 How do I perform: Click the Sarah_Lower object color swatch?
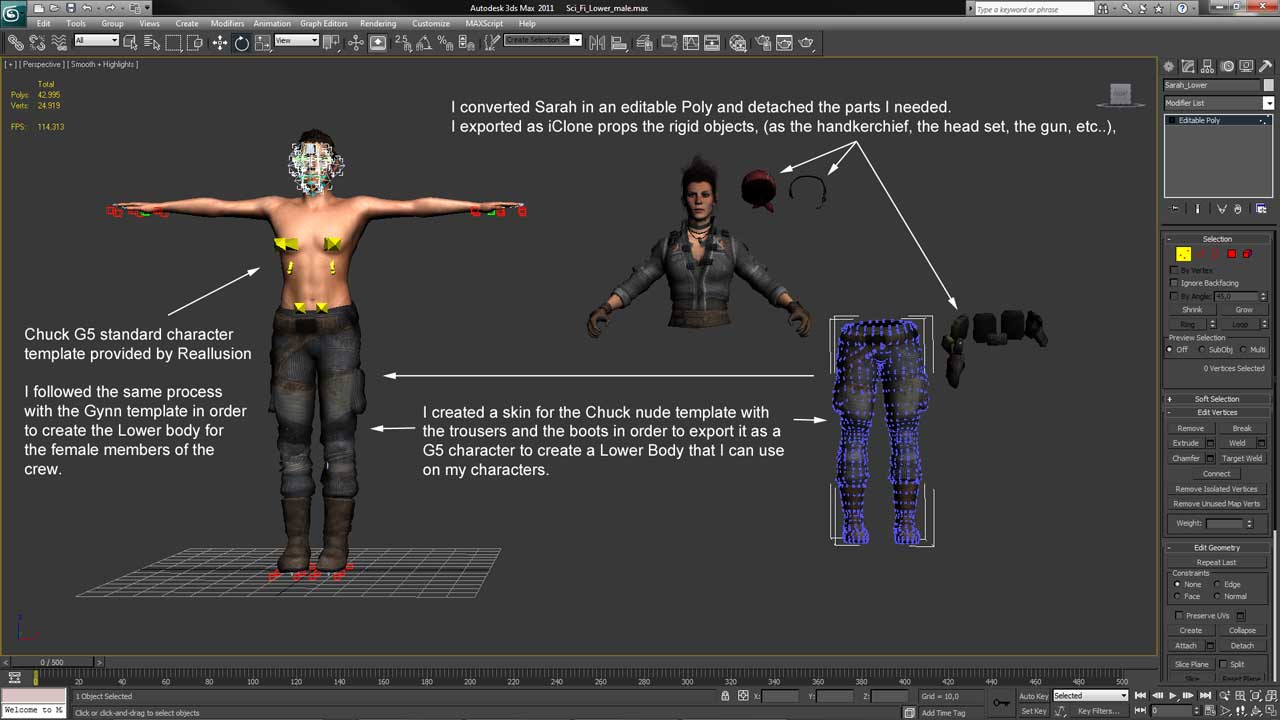pyautogui.click(x=1269, y=85)
